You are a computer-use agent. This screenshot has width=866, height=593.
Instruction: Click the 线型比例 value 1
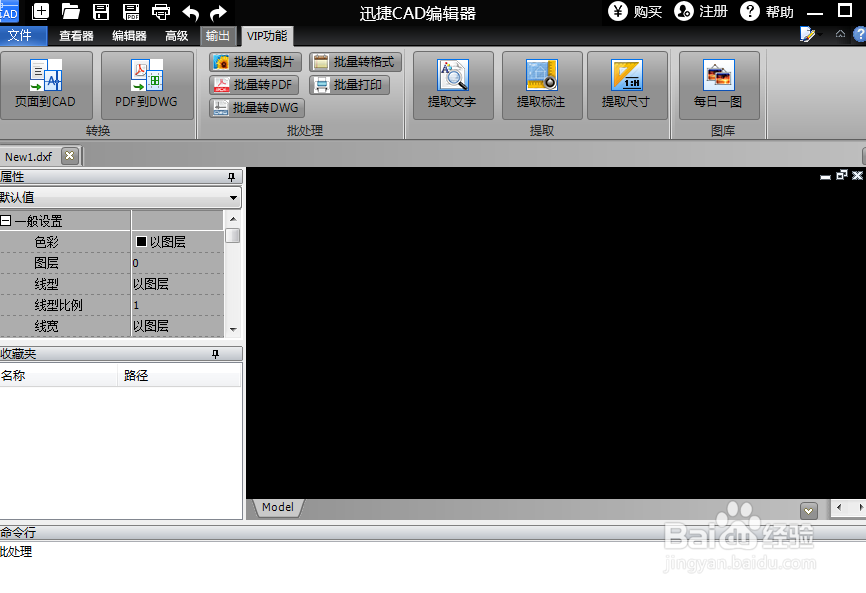pyautogui.click(x=178, y=305)
